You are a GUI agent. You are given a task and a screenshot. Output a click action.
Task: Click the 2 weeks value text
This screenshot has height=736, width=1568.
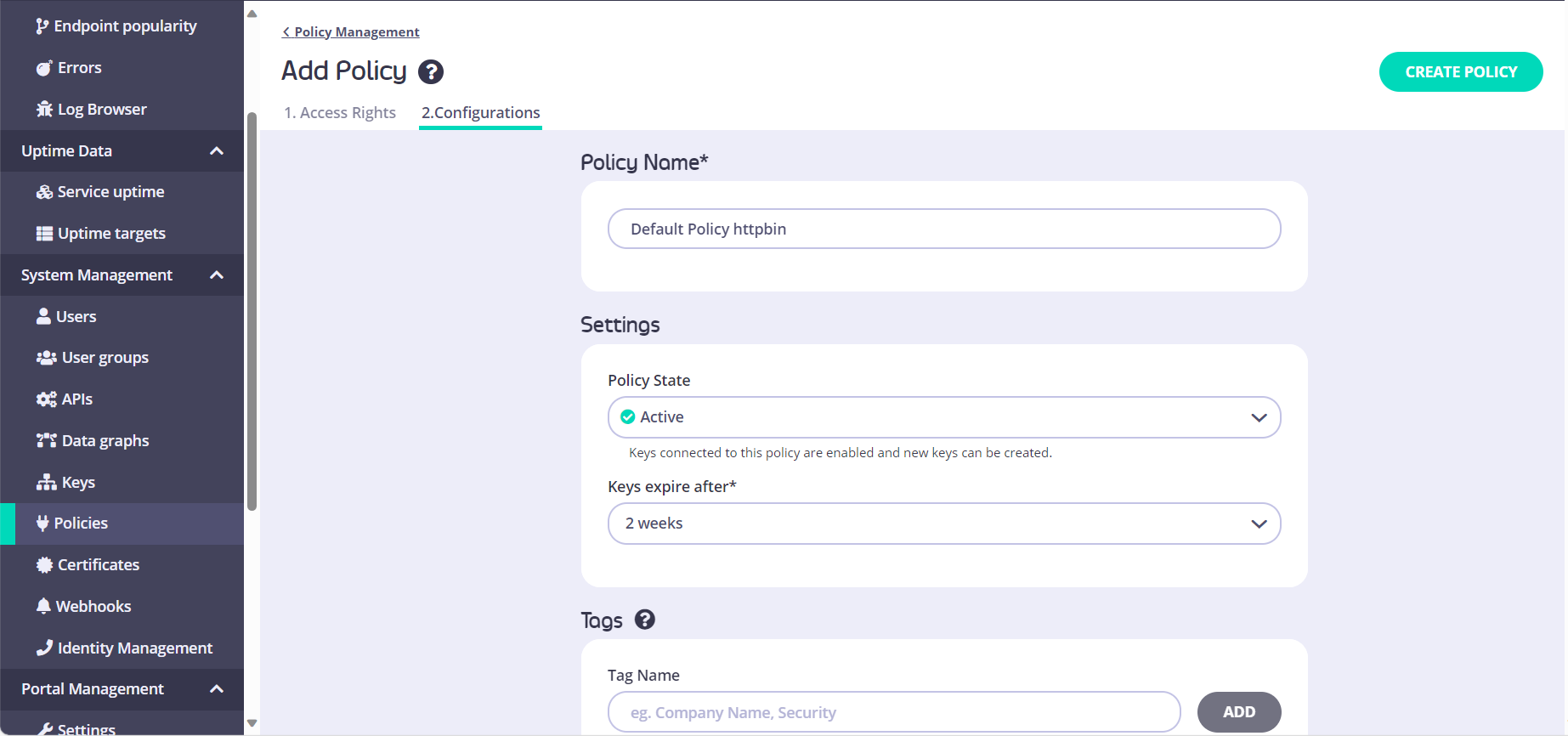click(654, 524)
